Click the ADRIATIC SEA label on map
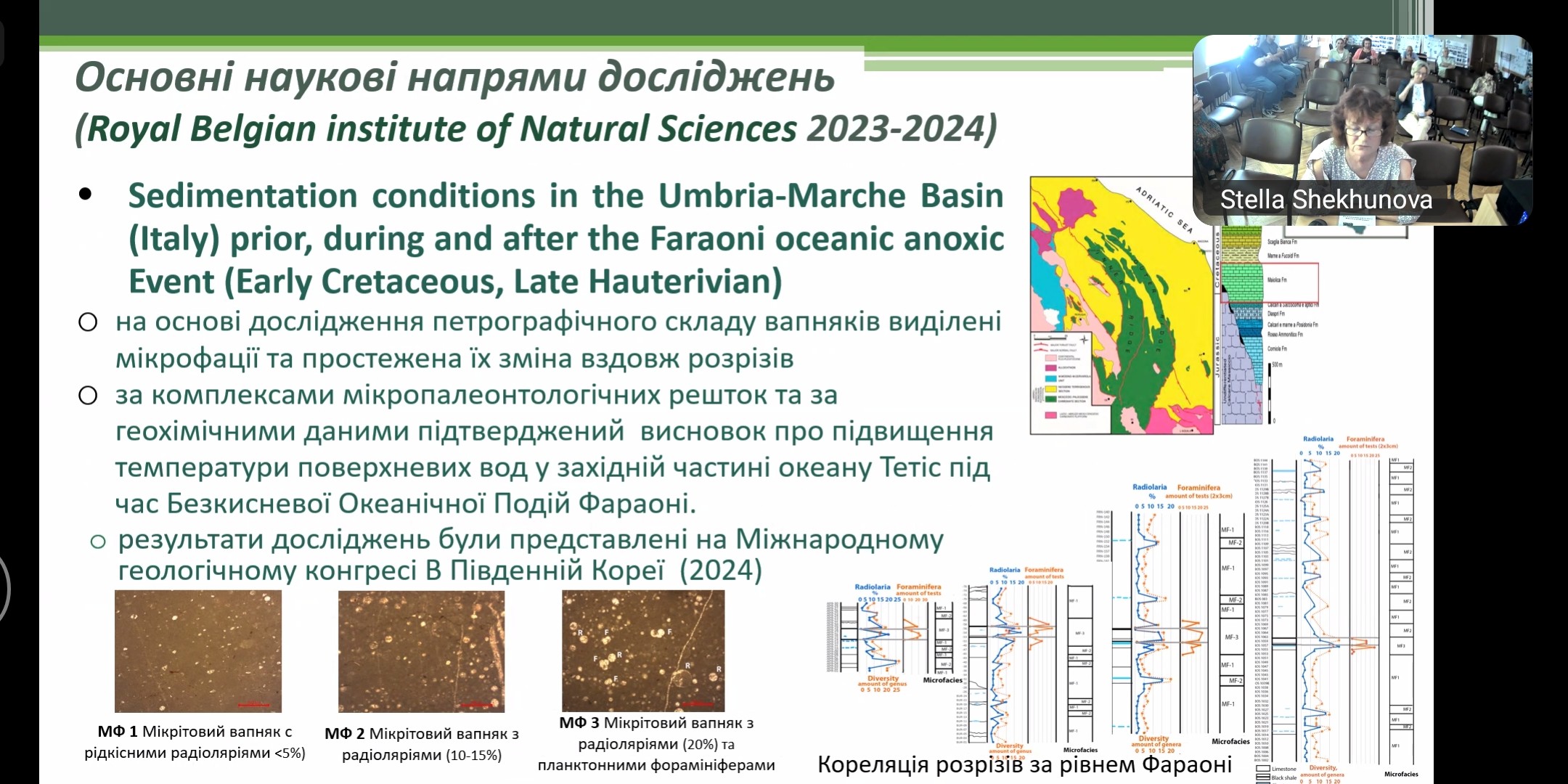The width and height of the screenshot is (1568, 784). (x=1164, y=211)
